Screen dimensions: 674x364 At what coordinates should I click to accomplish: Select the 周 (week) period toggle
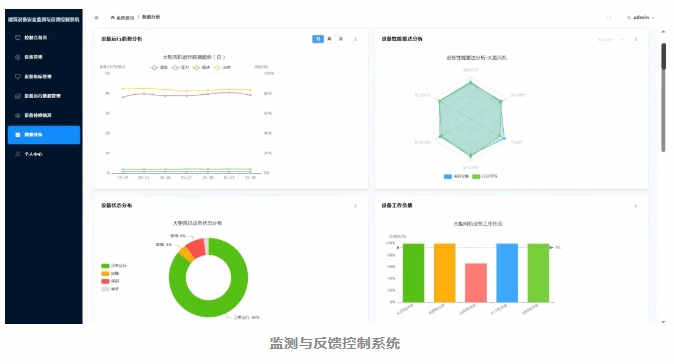point(329,39)
